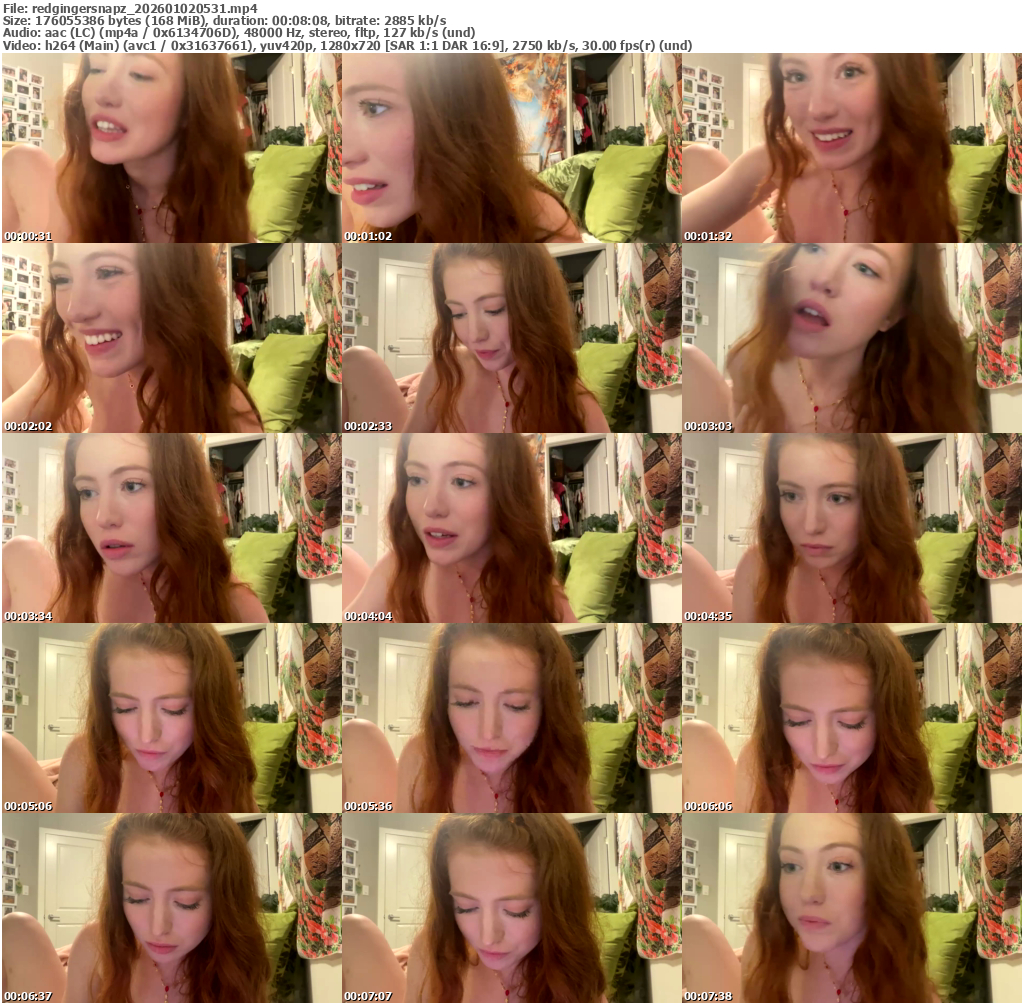Image resolution: width=1024 pixels, height=1003 pixels.
Task: Select the Video line reading h264 (Main)
Action: click(x=347, y=45)
